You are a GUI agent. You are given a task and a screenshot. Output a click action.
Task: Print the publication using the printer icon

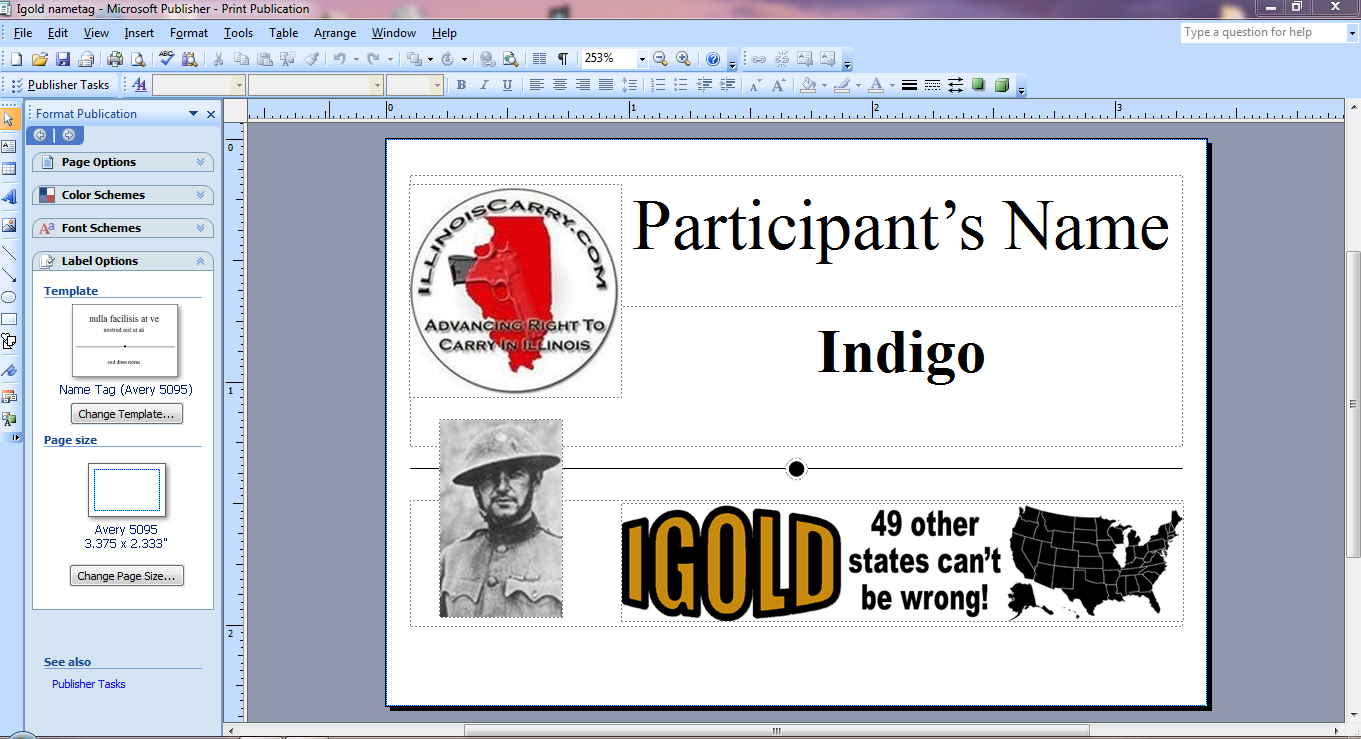115,59
